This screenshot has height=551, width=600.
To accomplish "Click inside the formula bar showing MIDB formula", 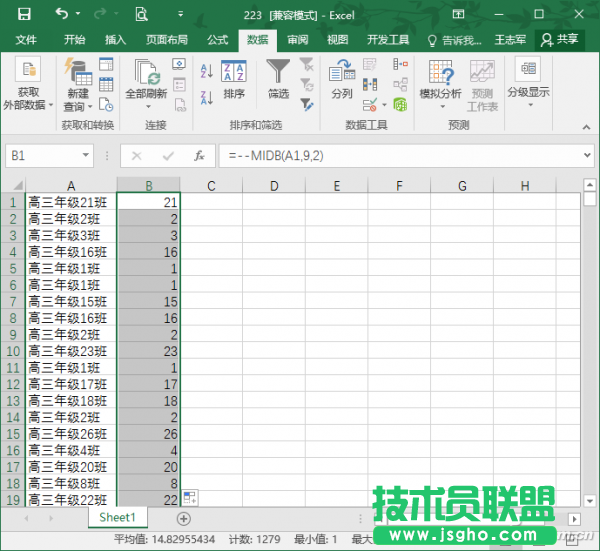I will (x=400, y=156).
